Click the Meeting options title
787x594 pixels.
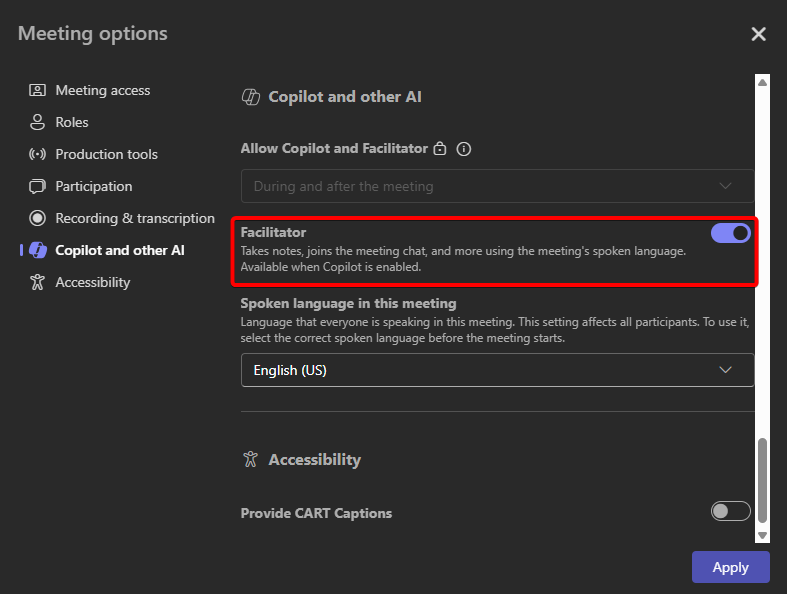pyautogui.click(x=93, y=34)
